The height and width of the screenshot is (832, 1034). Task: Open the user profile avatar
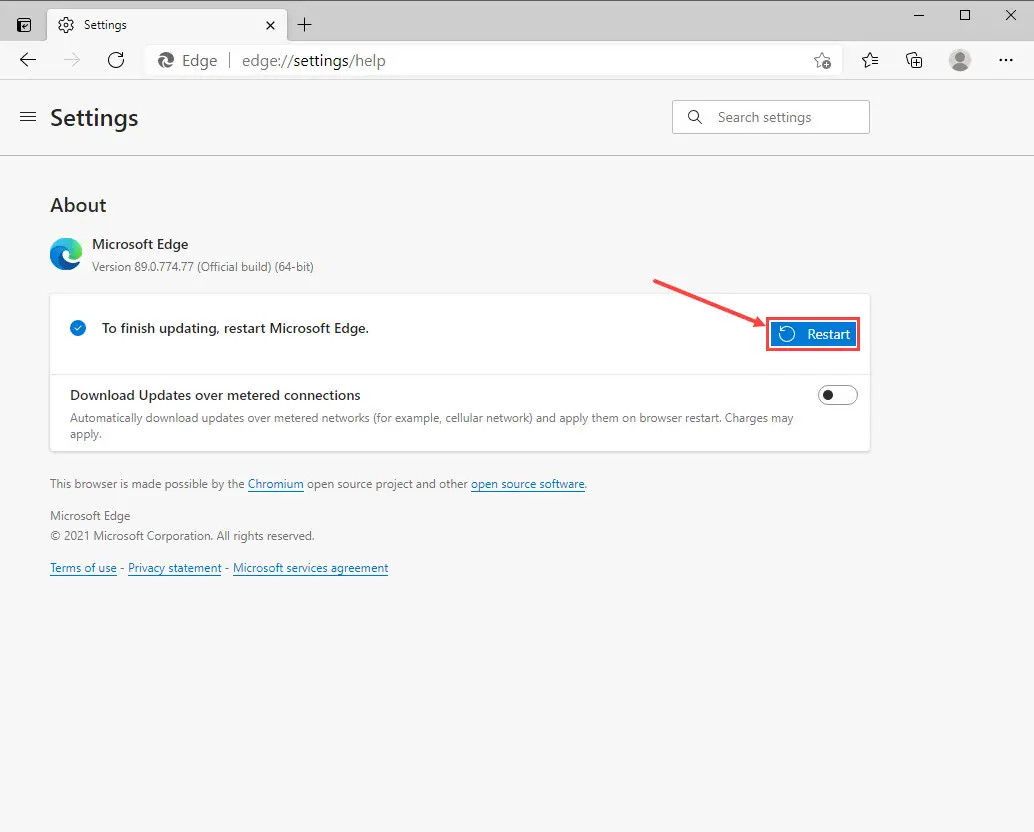pyautogui.click(x=959, y=61)
